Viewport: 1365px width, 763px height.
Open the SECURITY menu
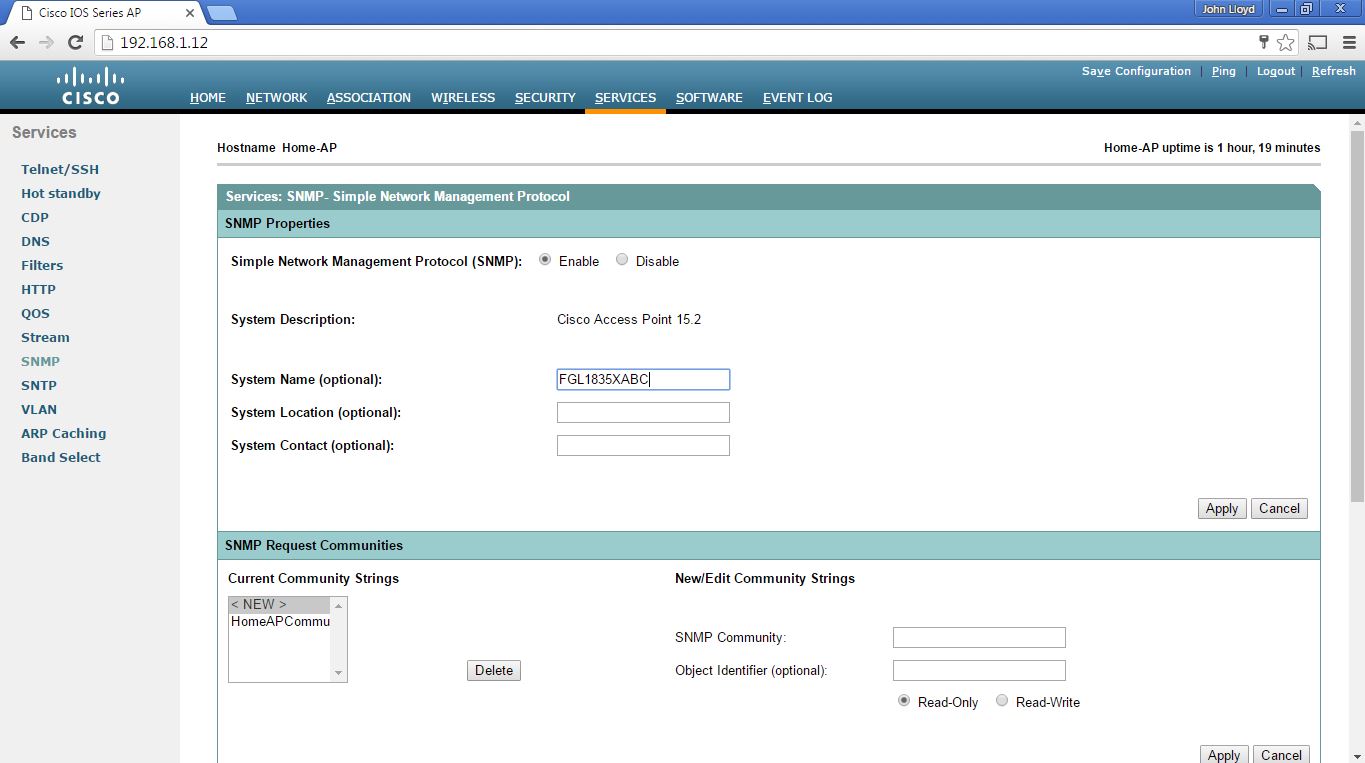pos(545,97)
